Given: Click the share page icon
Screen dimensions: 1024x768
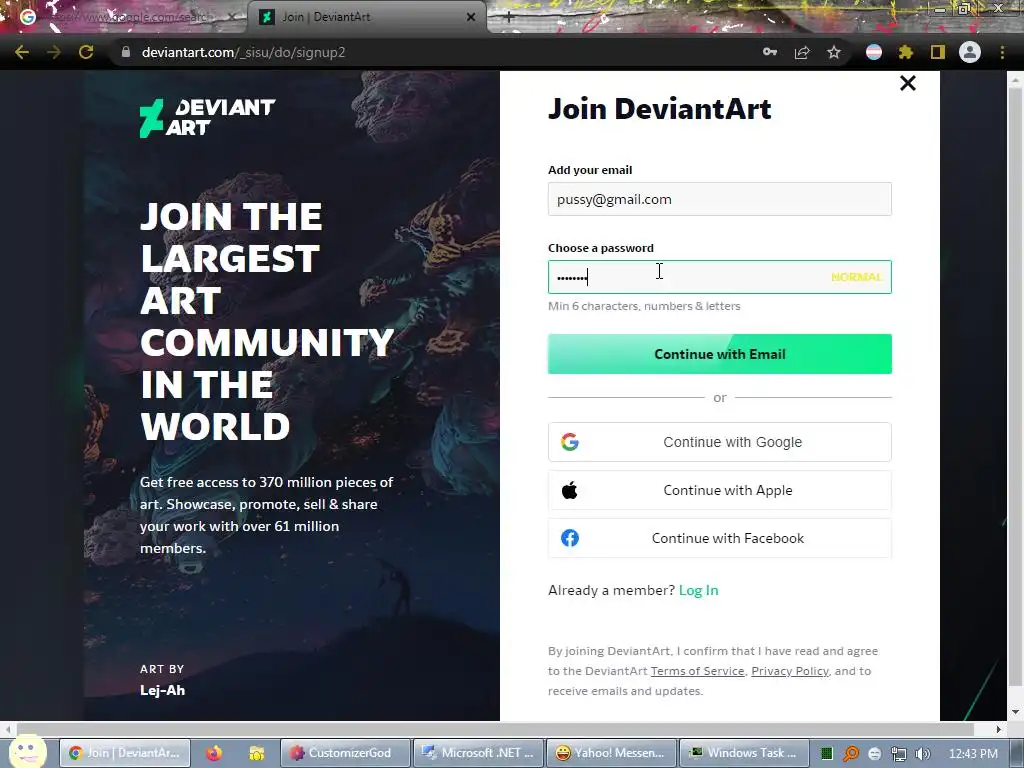Looking at the screenshot, I should 802,52.
